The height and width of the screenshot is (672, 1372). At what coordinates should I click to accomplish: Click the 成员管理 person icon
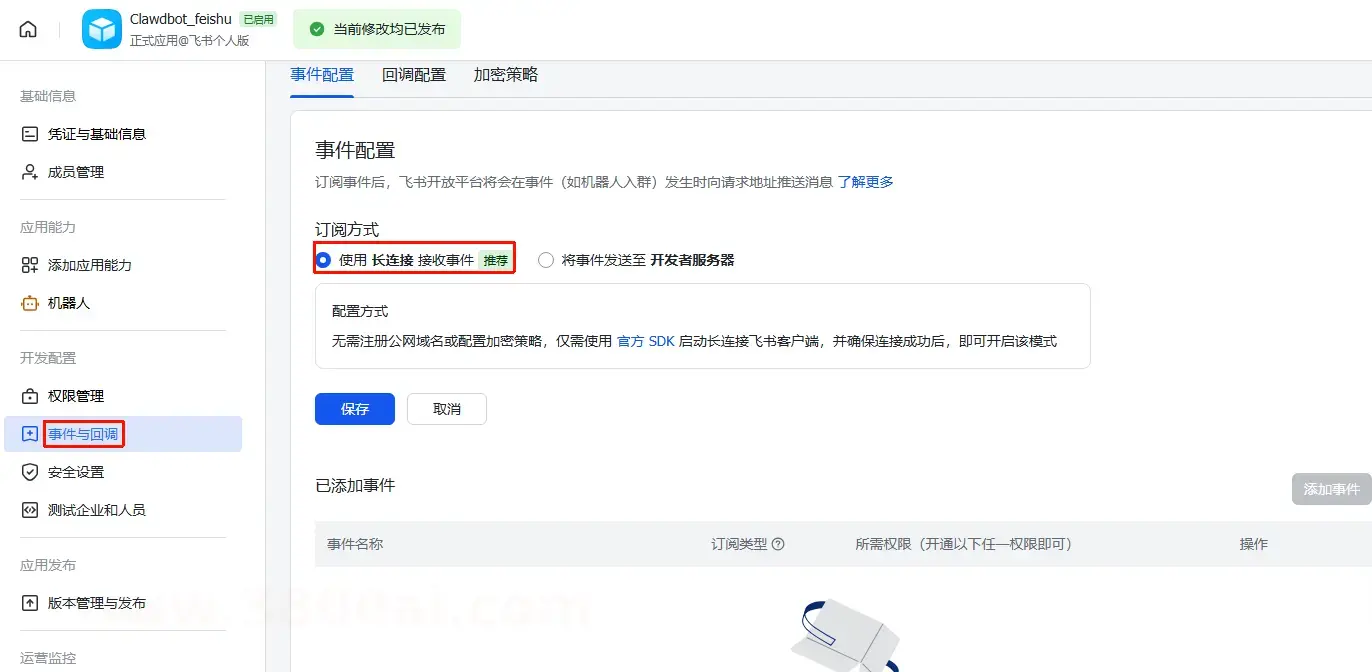click(x=30, y=172)
